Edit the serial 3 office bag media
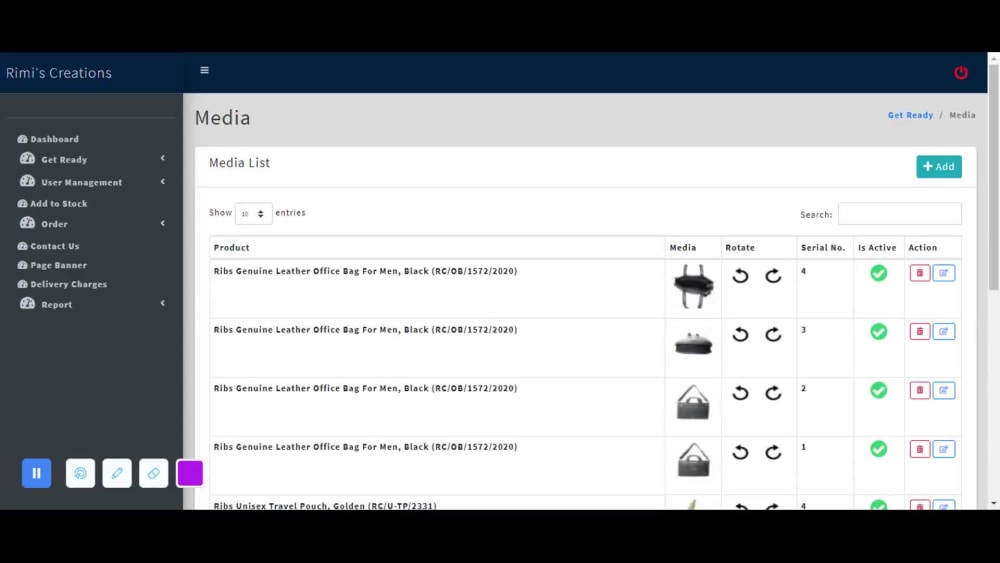The height and width of the screenshot is (563, 1000). coord(943,332)
